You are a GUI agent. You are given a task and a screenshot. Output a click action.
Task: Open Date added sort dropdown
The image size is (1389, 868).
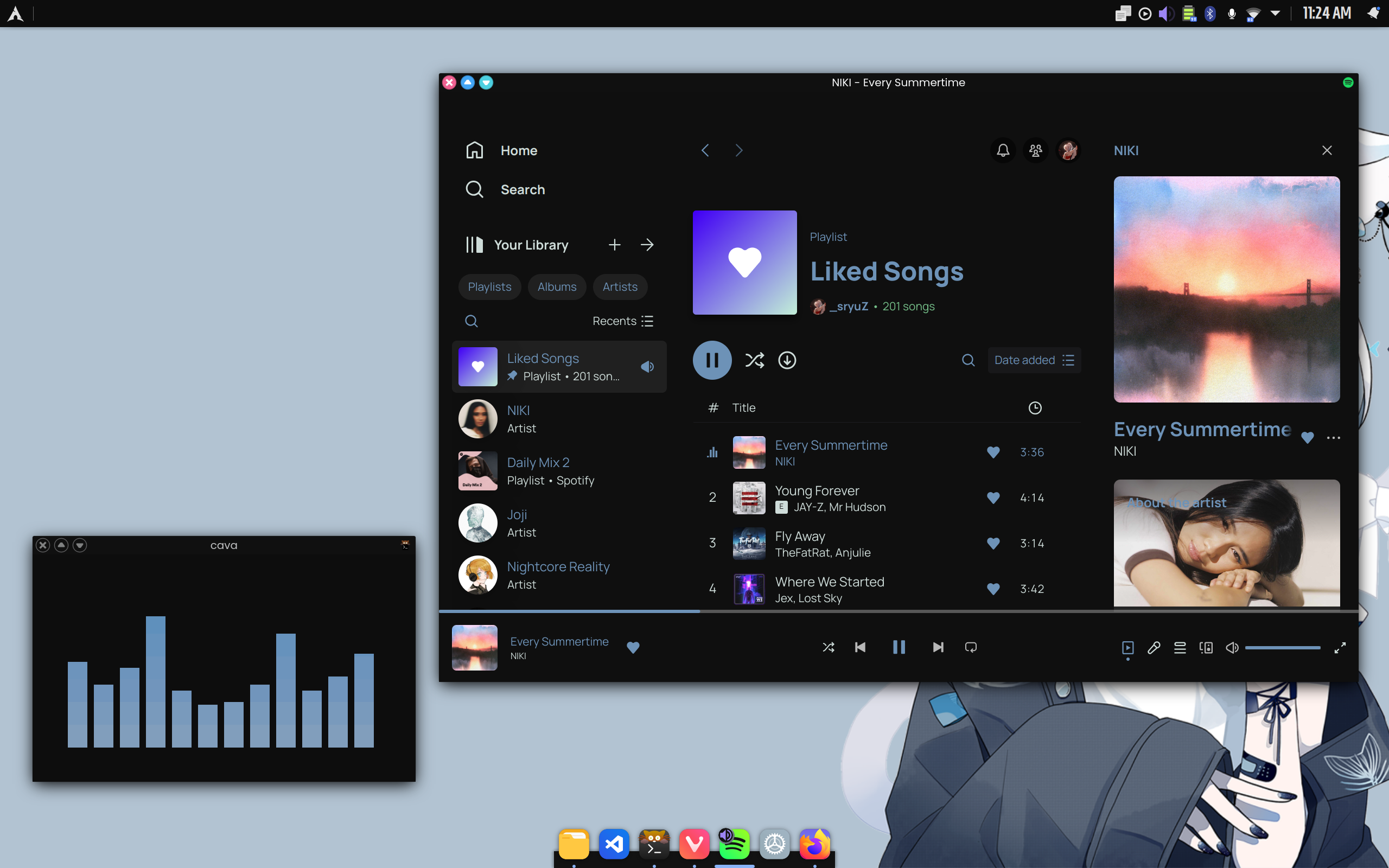pos(1034,360)
